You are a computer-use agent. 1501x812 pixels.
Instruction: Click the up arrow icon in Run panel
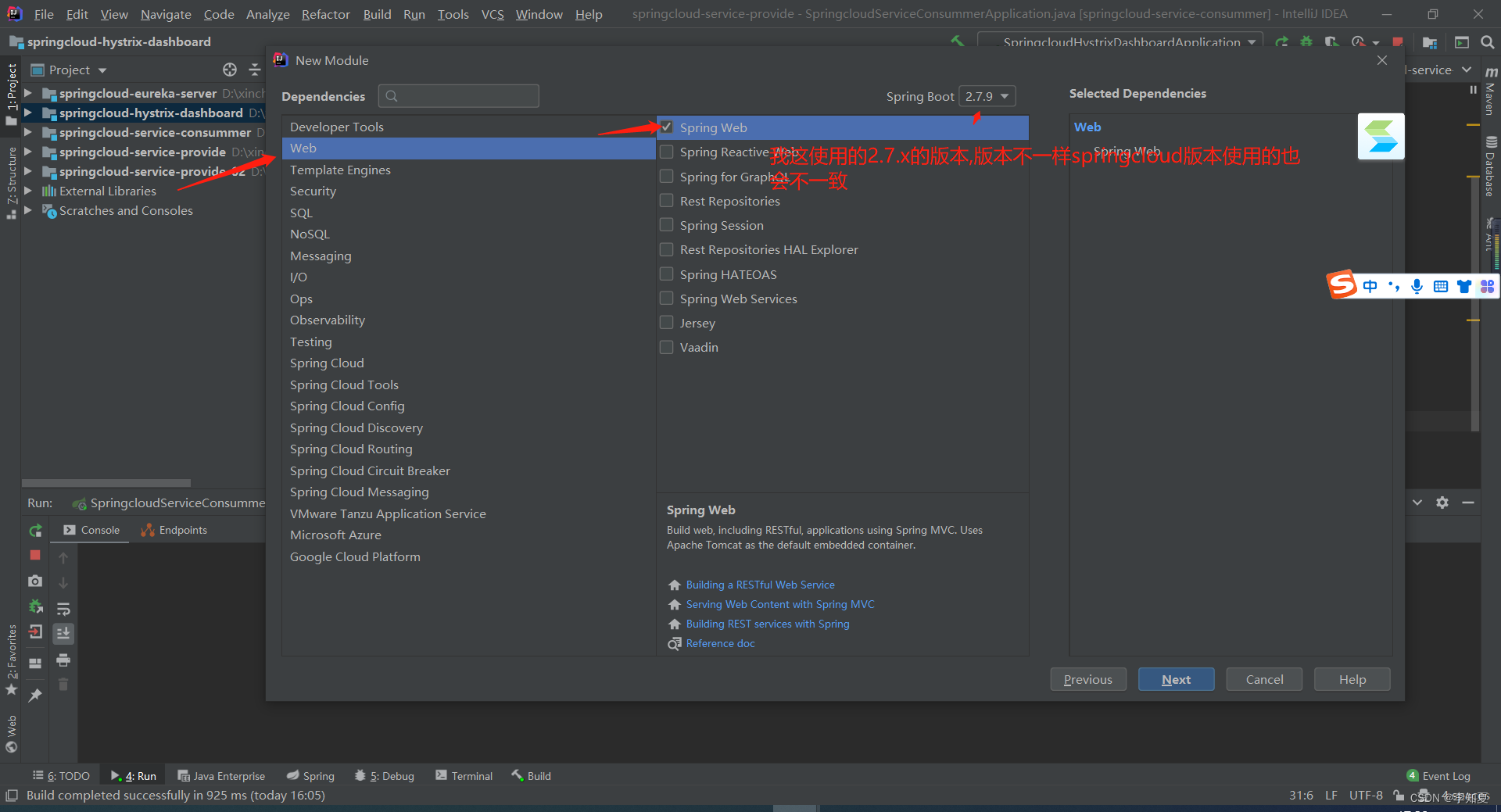point(63,558)
